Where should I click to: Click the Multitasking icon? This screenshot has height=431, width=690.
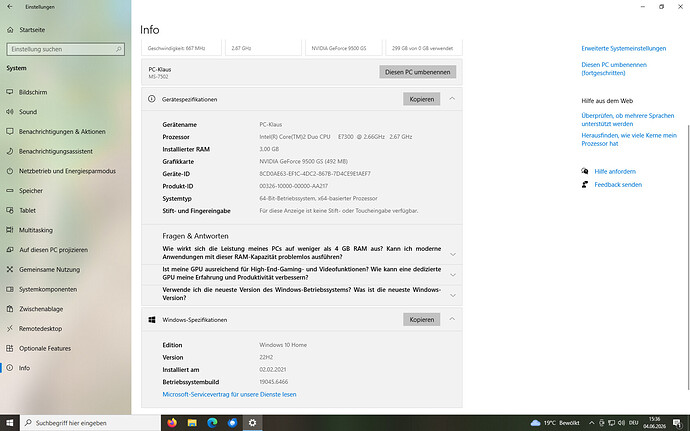click(x=10, y=230)
